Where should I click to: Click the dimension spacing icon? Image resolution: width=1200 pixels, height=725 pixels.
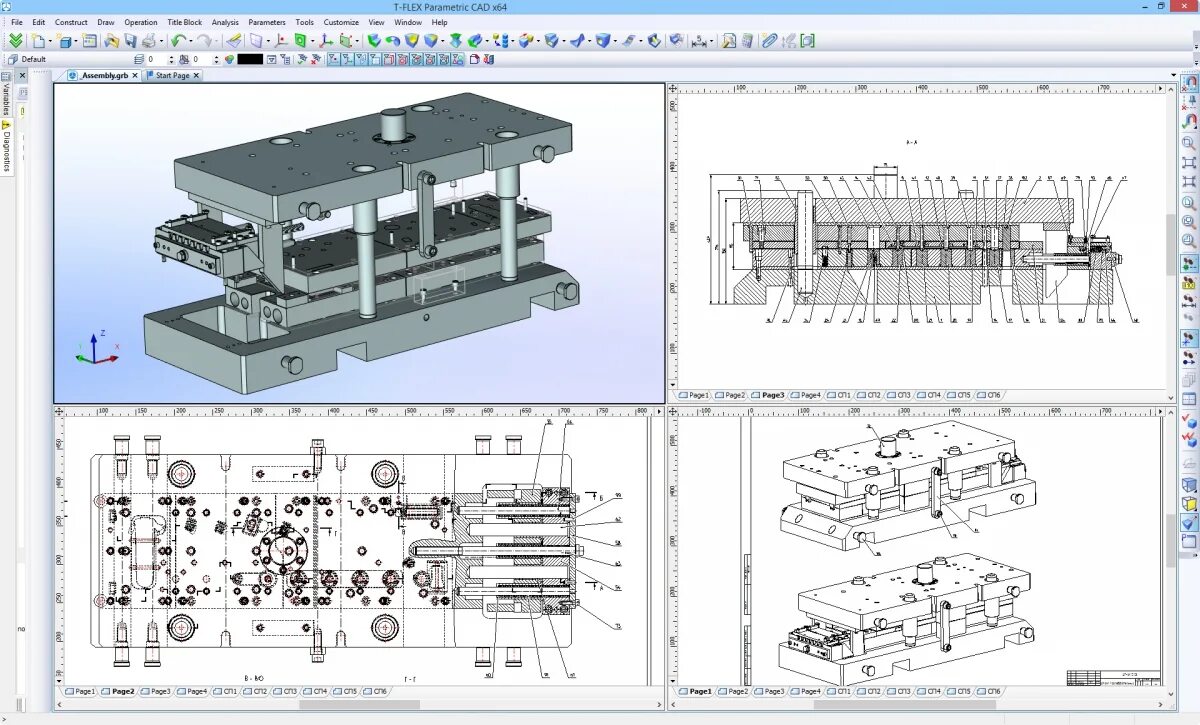(x=699, y=41)
